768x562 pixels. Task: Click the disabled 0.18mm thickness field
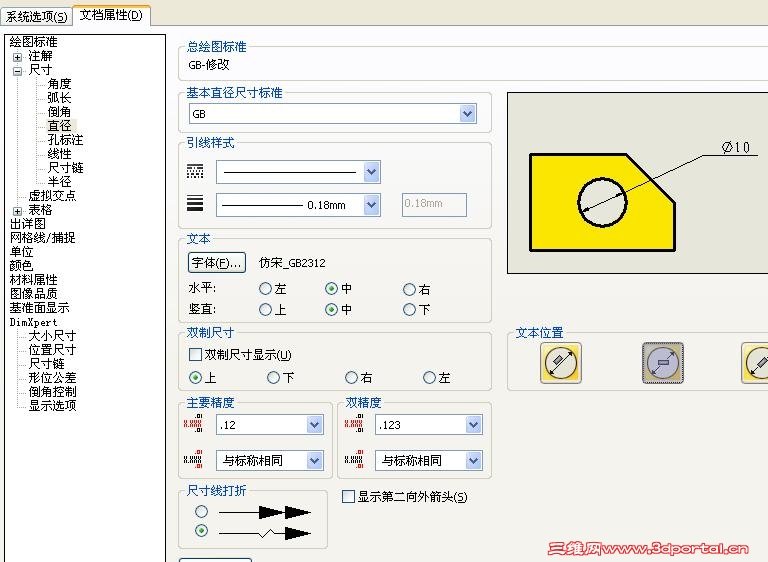(434, 205)
